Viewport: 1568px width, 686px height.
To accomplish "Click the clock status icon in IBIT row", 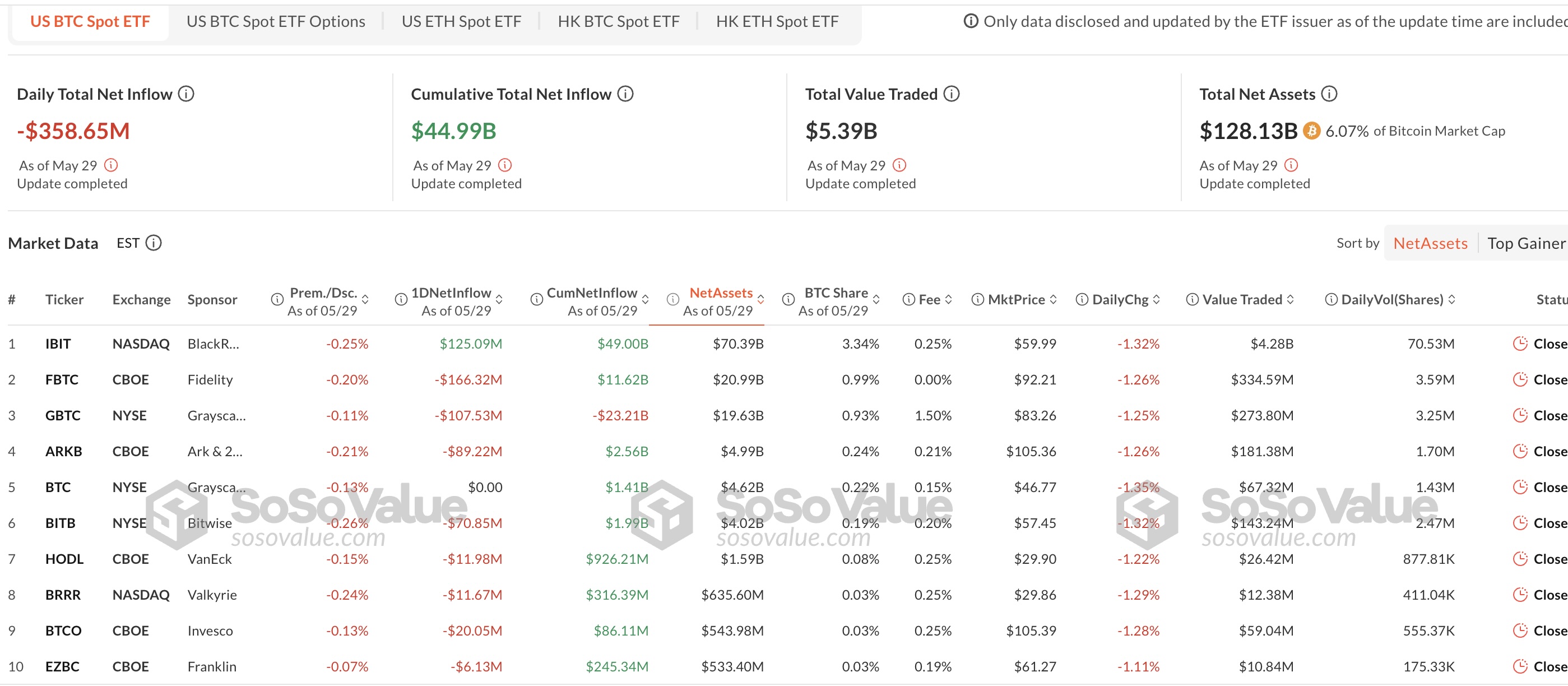I will pos(1520,344).
